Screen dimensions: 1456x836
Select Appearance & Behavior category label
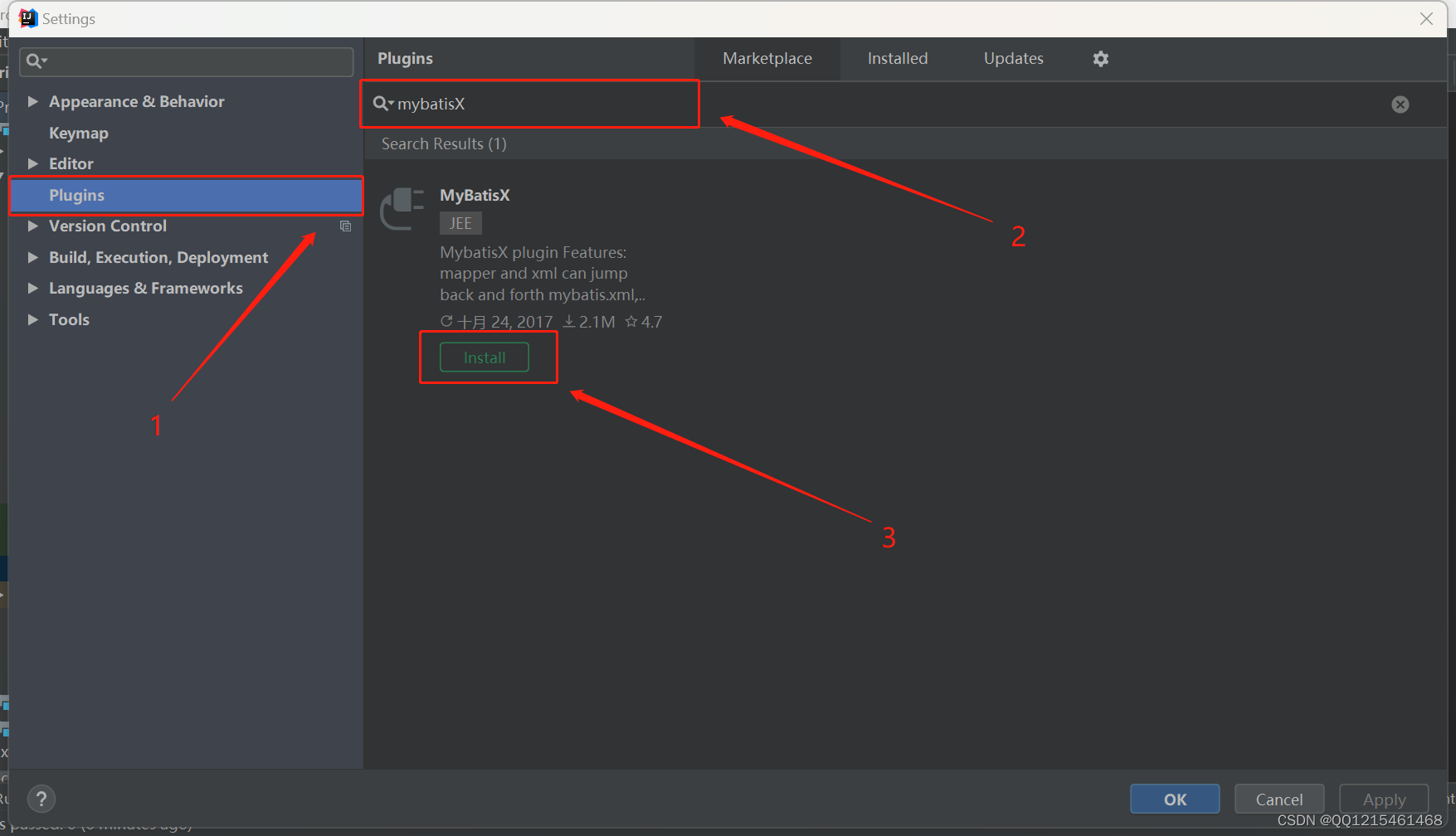click(137, 101)
